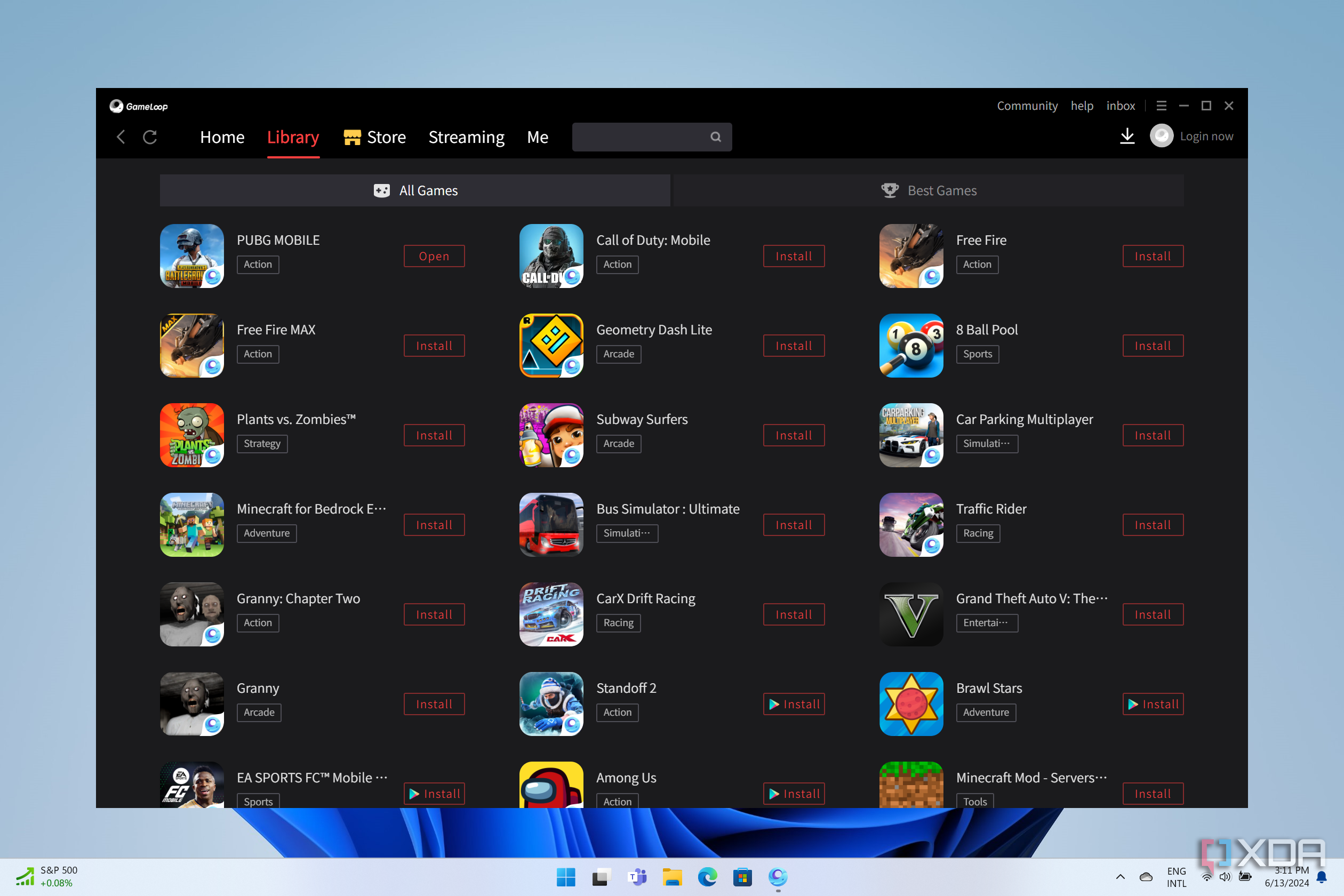Select the Store icon in the navigation
This screenshot has width=1344, height=896.
tap(354, 137)
